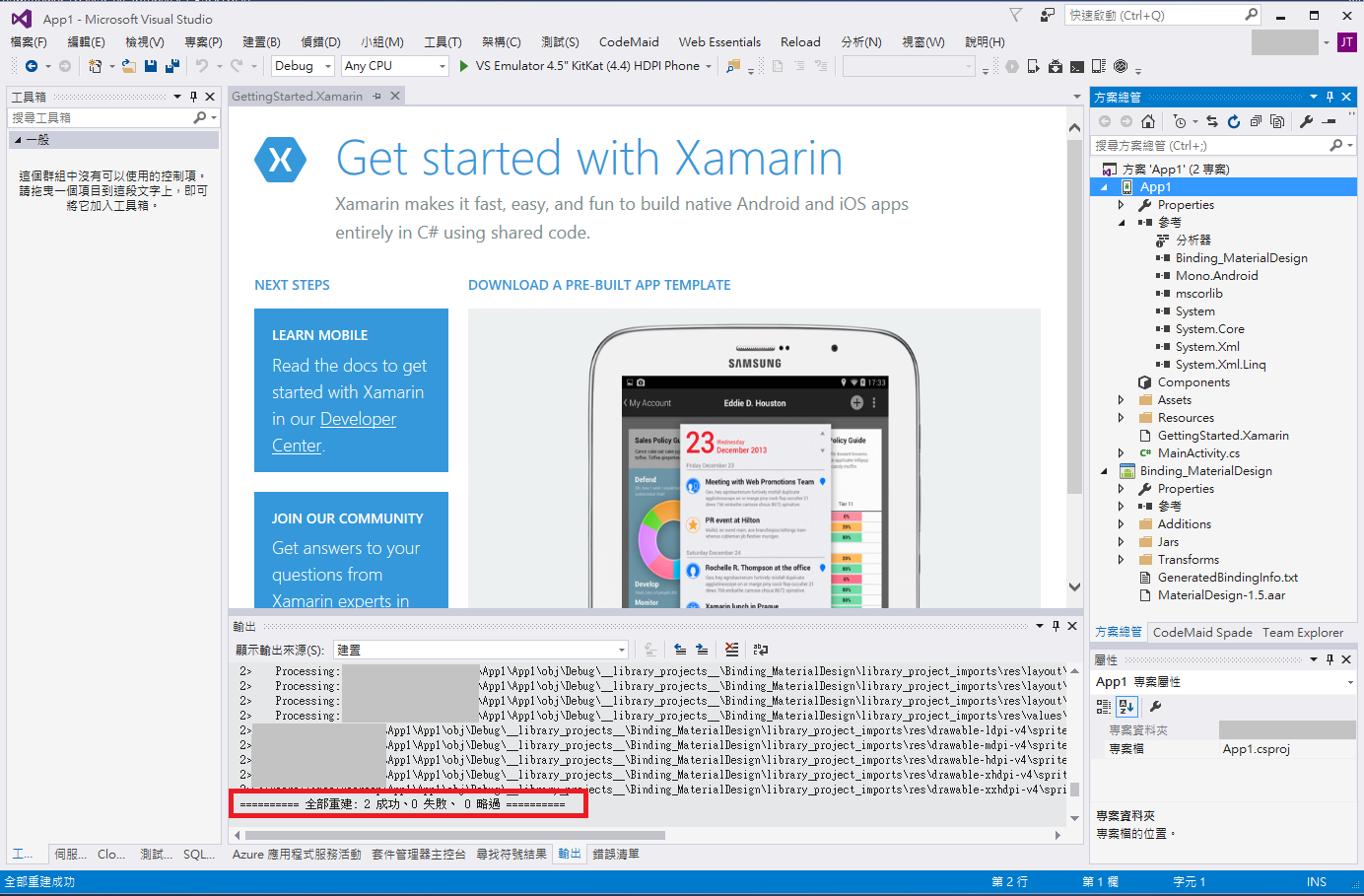Screen dimensions: 1364x896
Task: Open the Any CPU platform dropdown
Action: point(395,66)
